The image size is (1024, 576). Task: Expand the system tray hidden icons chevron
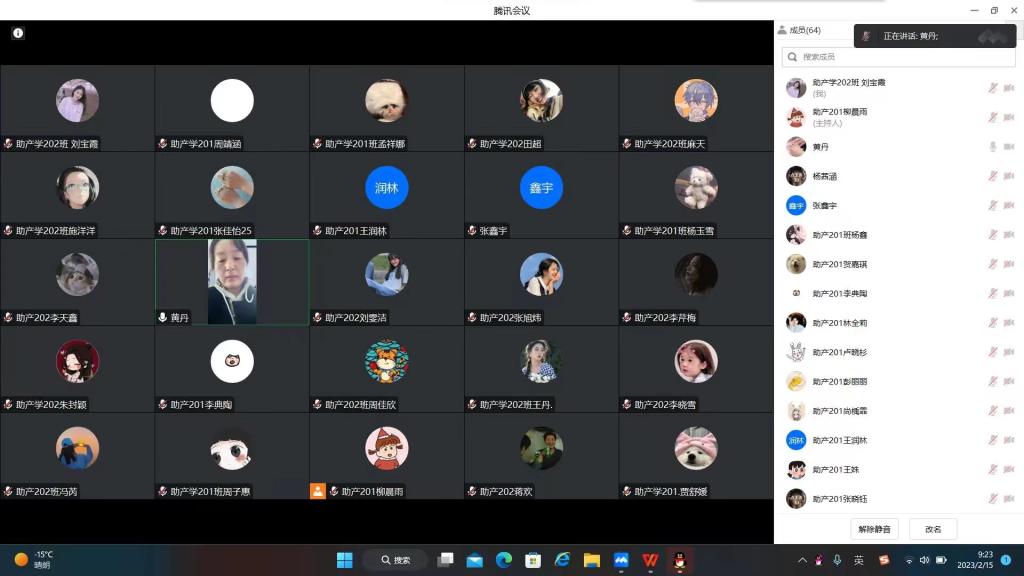click(802, 560)
